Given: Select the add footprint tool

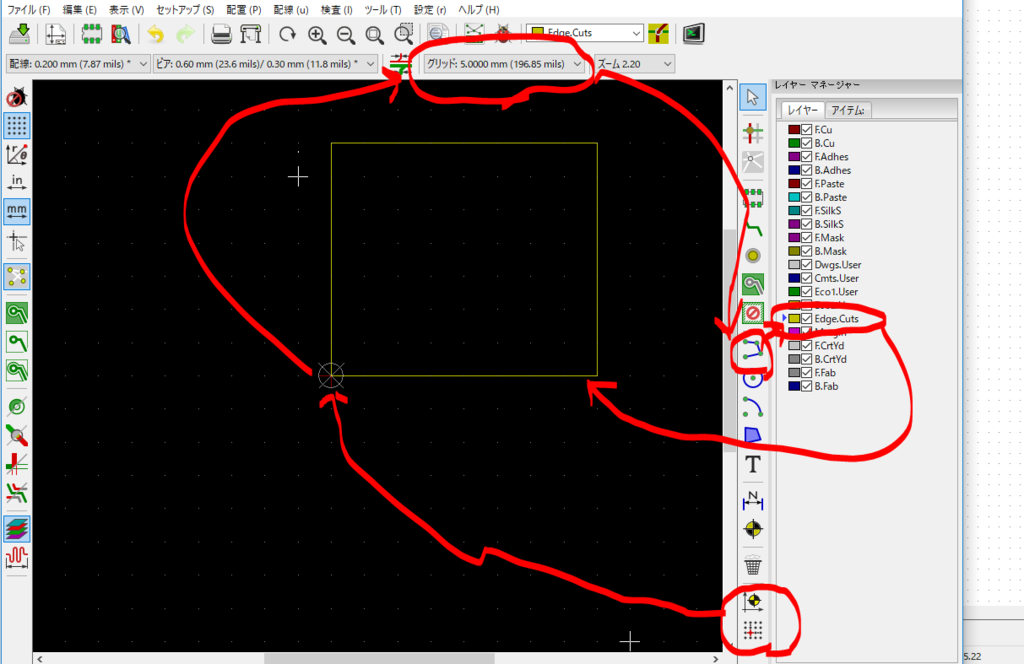Looking at the screenshot, I should (753, 197).
